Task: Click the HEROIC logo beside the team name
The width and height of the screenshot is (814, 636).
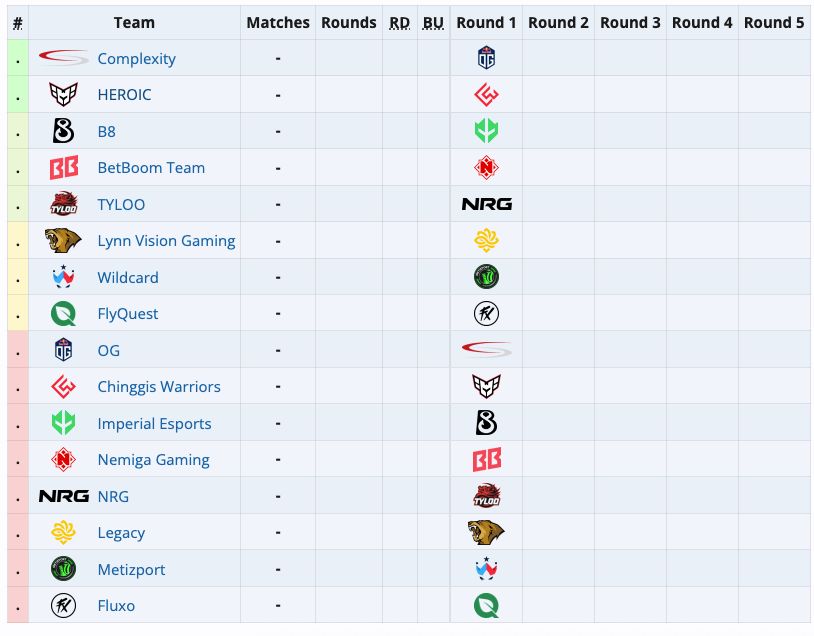Action: (x=63, y=94)
